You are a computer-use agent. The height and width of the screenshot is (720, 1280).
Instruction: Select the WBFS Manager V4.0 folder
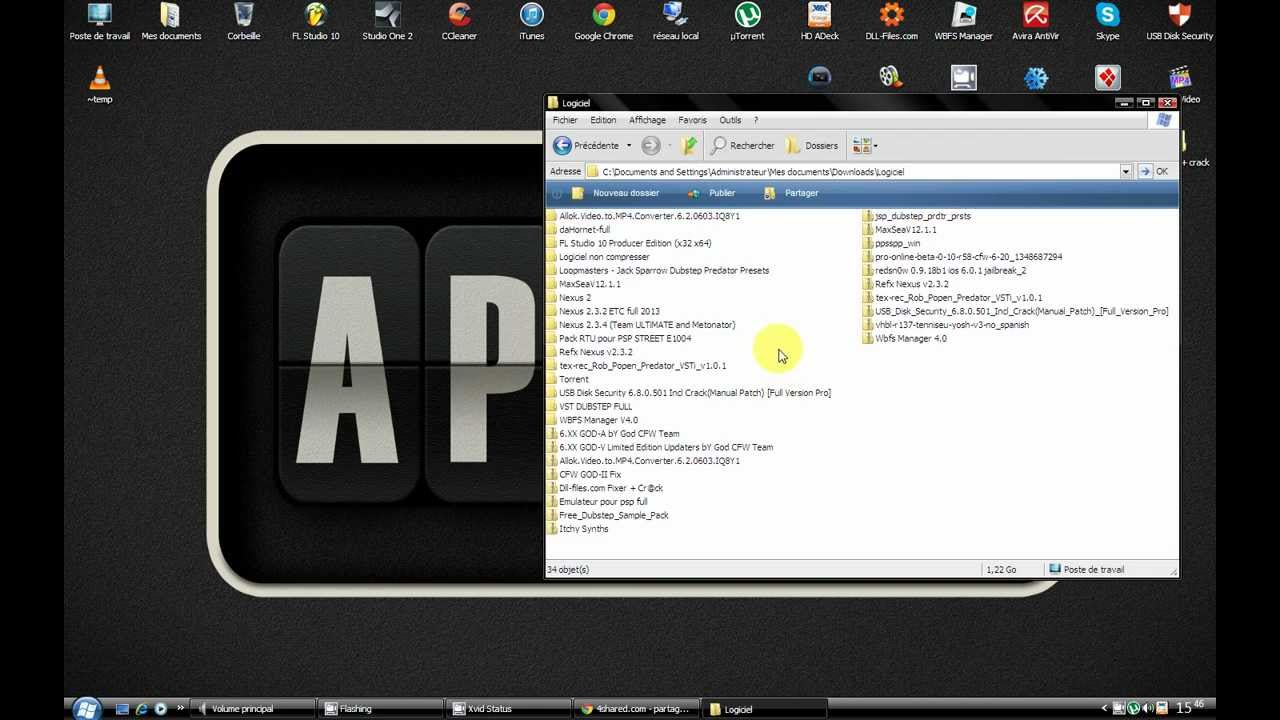click(592, 420)
